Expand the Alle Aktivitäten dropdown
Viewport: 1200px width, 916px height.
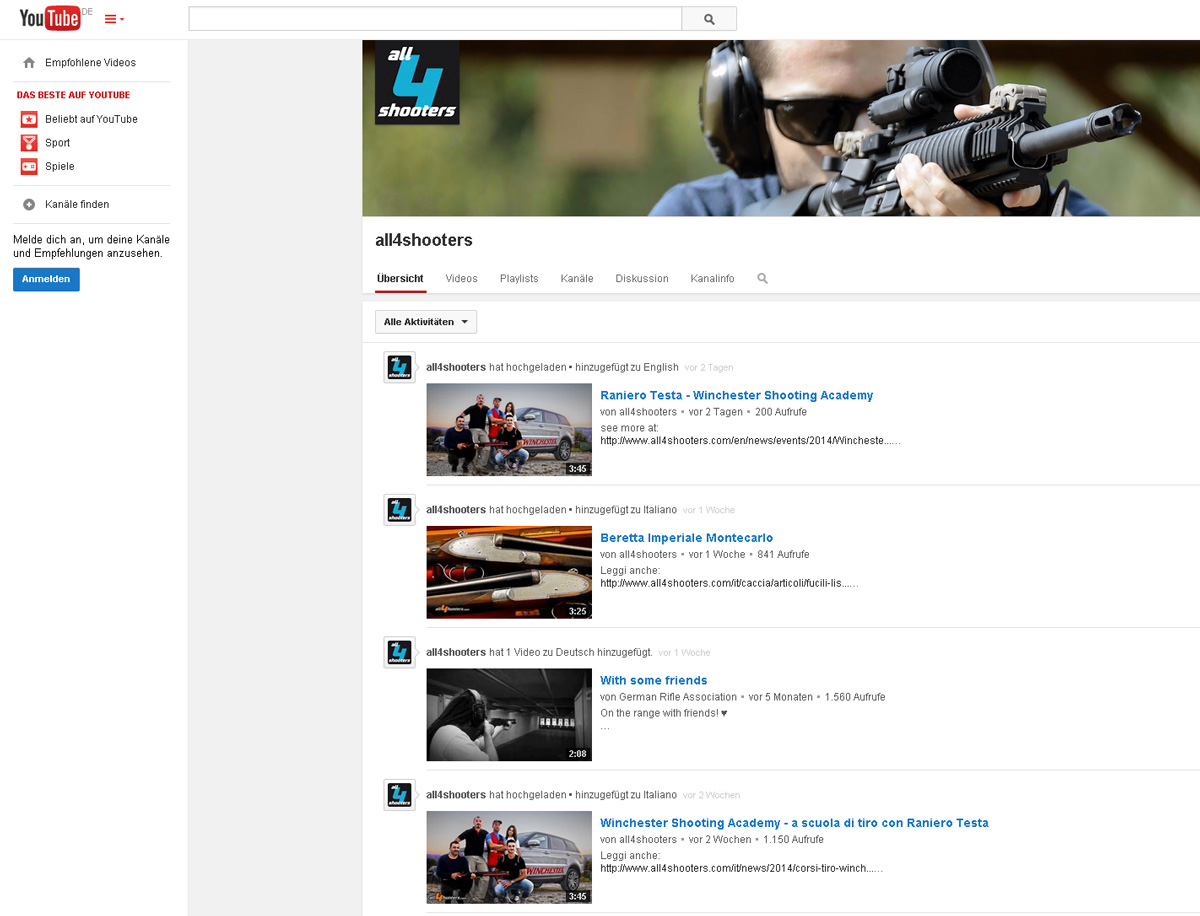tap(426, 322)
